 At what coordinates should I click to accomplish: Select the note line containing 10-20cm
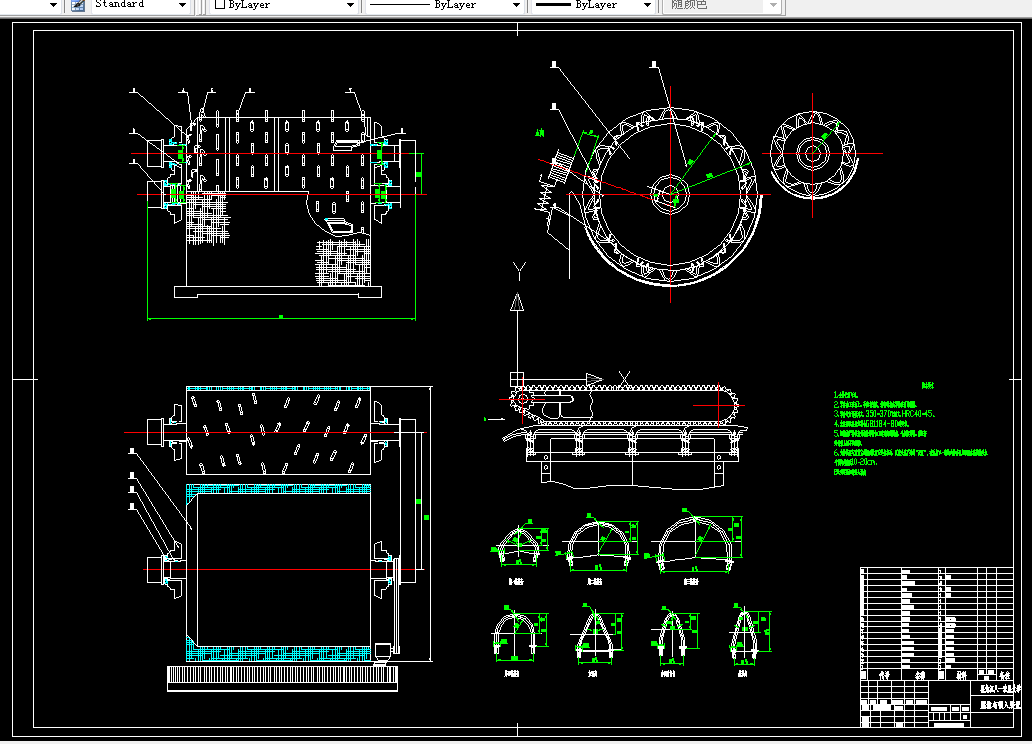[855, 462]
